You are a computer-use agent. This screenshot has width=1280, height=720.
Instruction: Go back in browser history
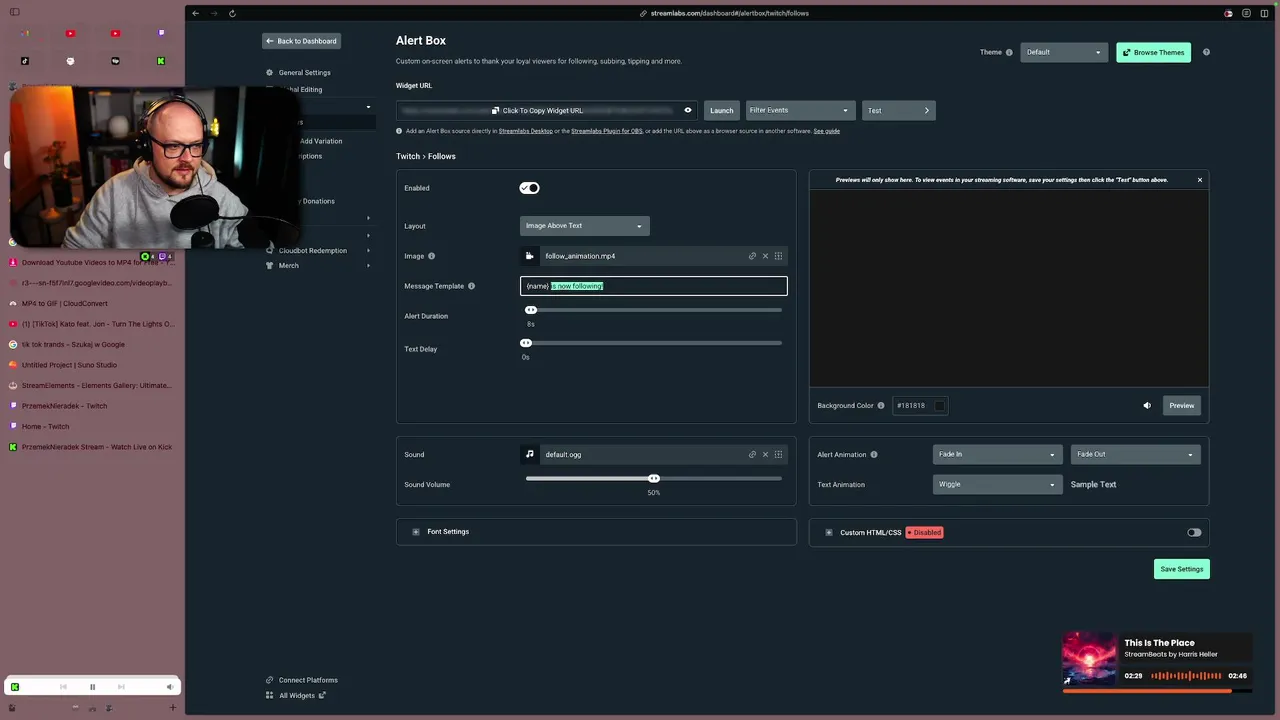[x=195, y=13]
